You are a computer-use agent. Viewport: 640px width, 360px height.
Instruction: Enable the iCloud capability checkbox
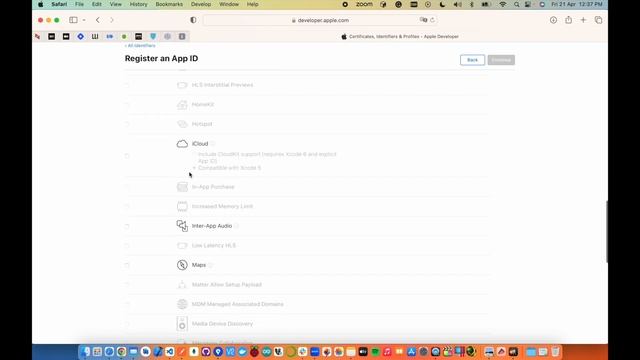(x=127, y=156)
